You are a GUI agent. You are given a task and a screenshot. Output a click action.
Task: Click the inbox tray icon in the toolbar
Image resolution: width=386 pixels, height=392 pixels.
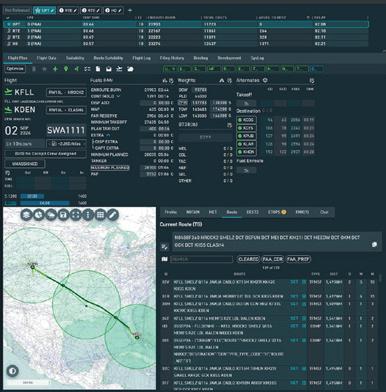tap(109, 69)
